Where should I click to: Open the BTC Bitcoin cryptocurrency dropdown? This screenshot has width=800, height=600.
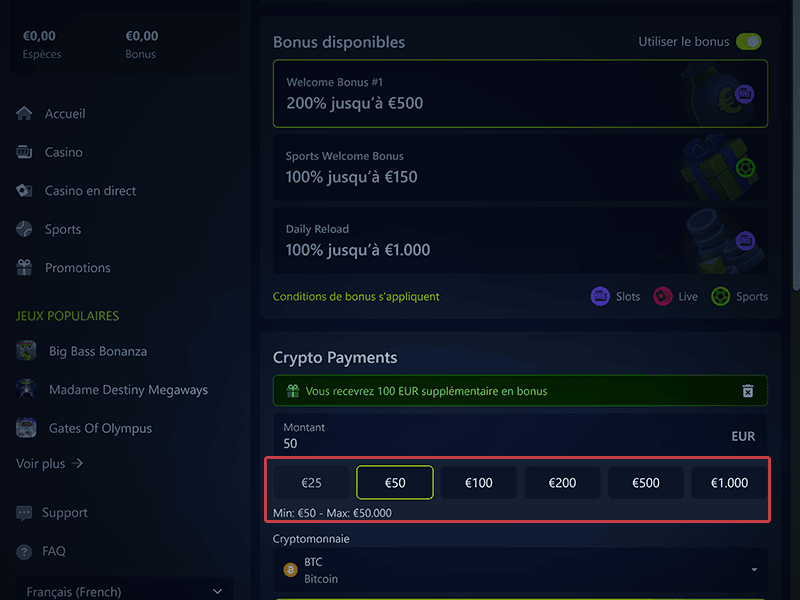[x=520, y=570]
